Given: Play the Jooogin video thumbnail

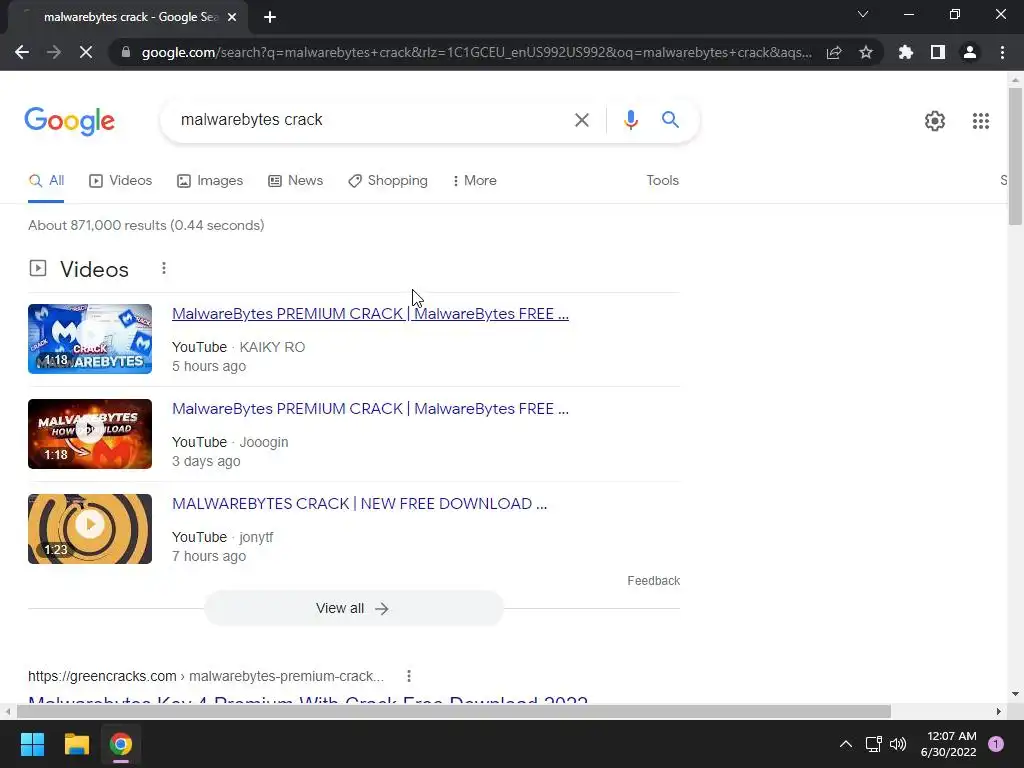Looking at the screenshot, I should (90, 434).
